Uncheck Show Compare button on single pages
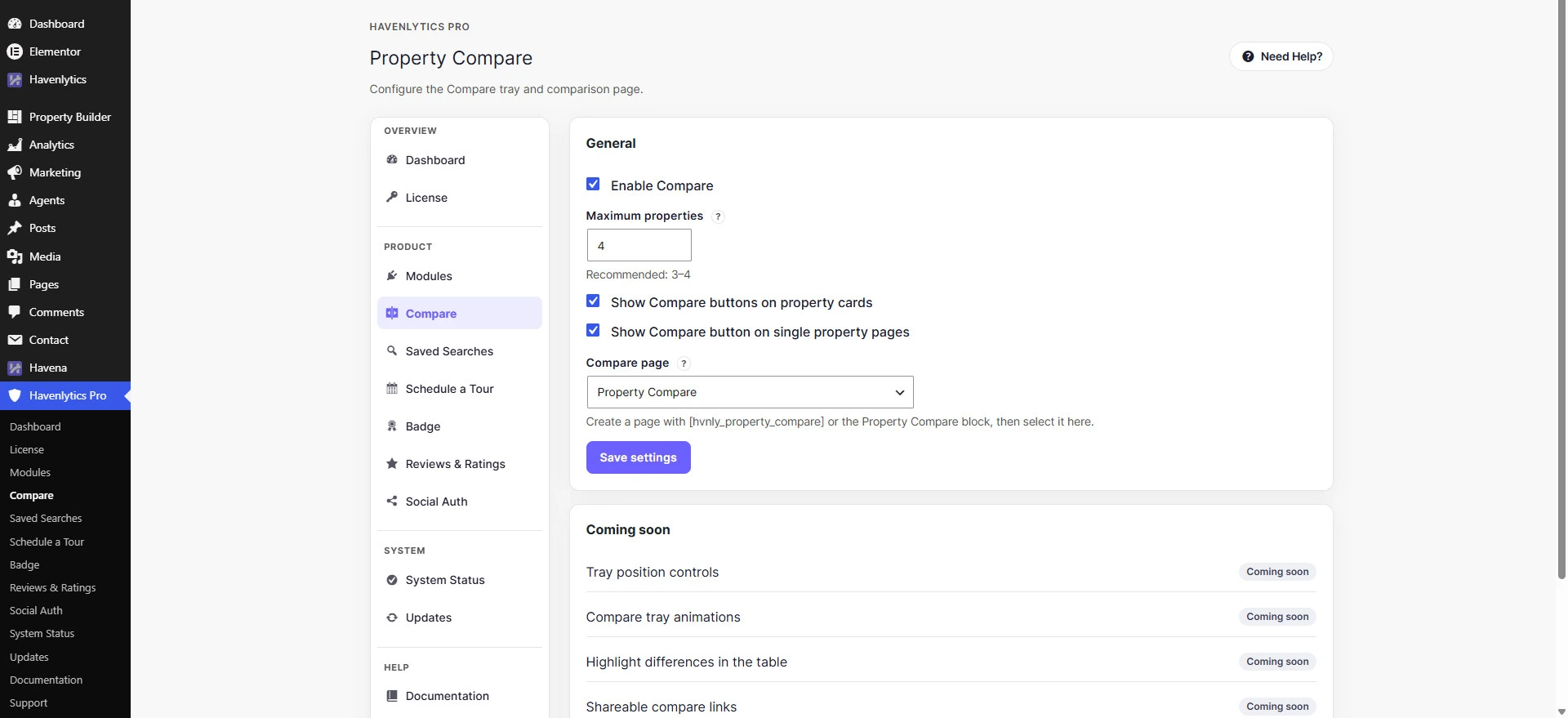The width and height of the screenshot is (1568, 718). pyautogui.click(x=593, y=331)
